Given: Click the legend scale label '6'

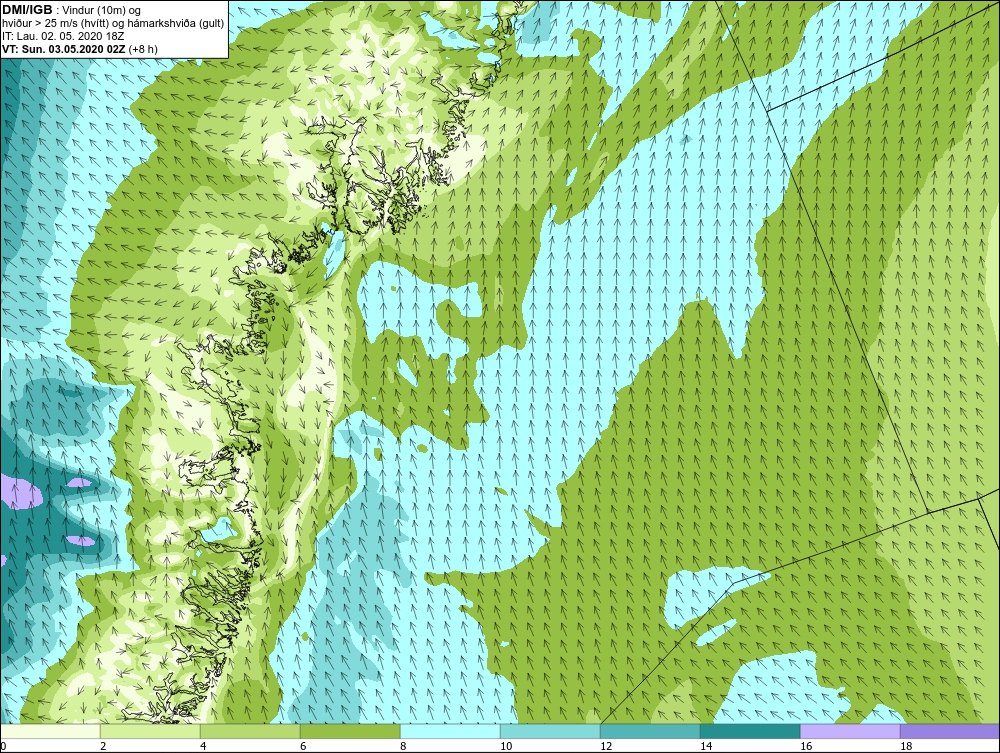Looking at the screenshot, I should coord(303,746).
